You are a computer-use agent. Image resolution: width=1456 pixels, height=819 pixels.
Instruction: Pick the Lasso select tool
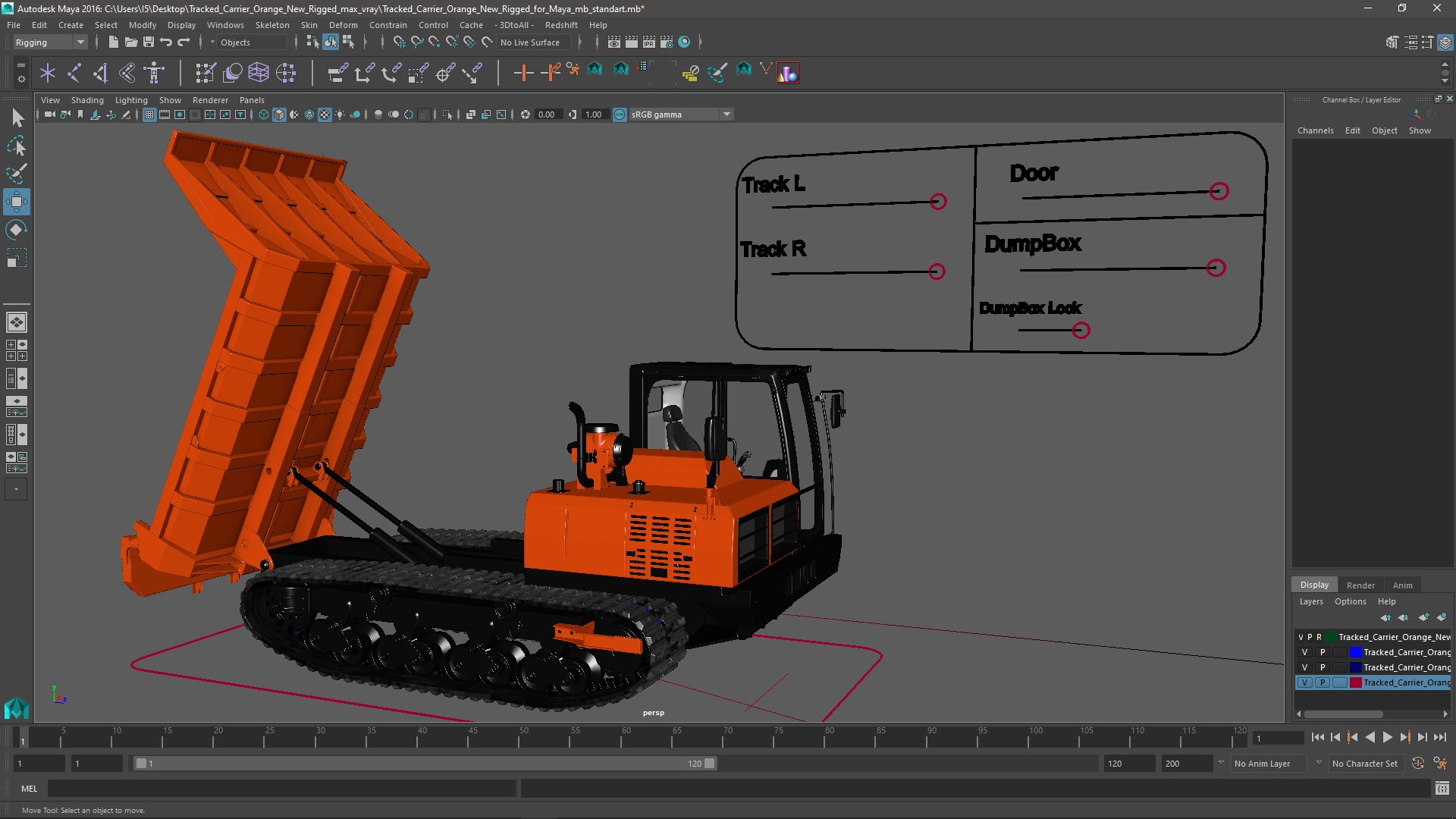(x=17, y=146)
